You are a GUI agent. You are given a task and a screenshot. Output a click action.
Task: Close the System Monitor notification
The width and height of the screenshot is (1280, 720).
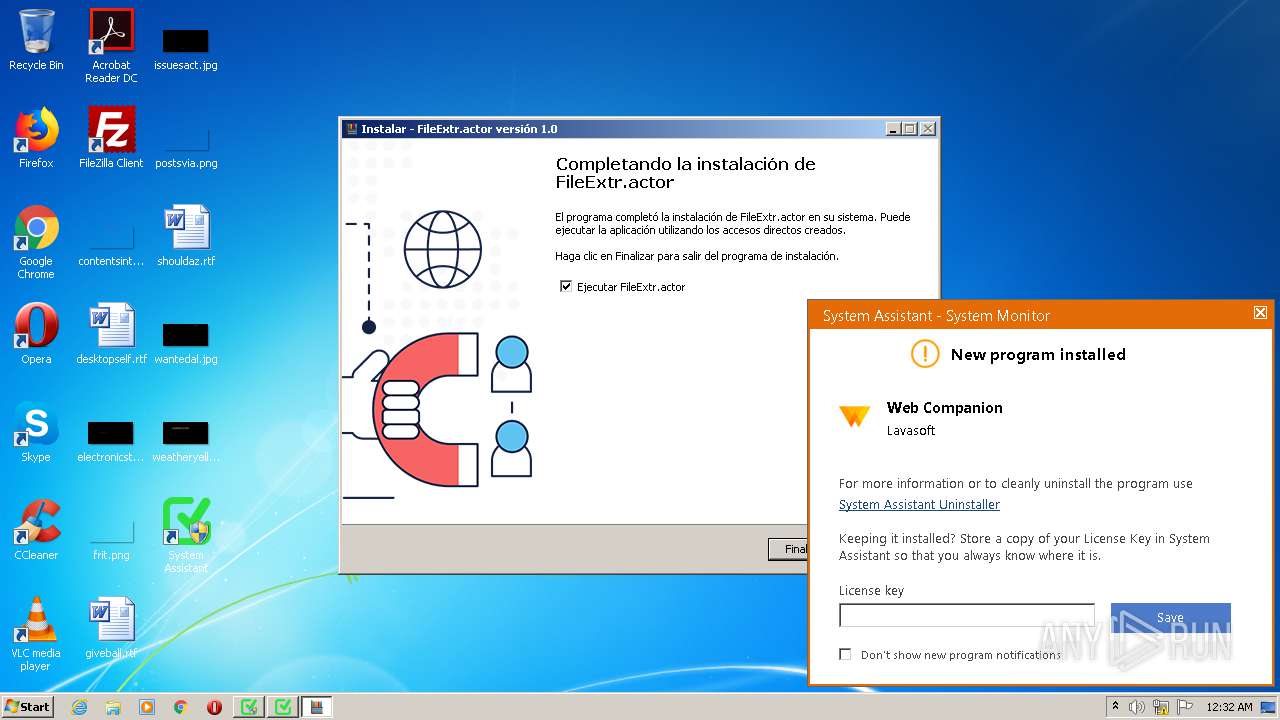pos(1260,313)
